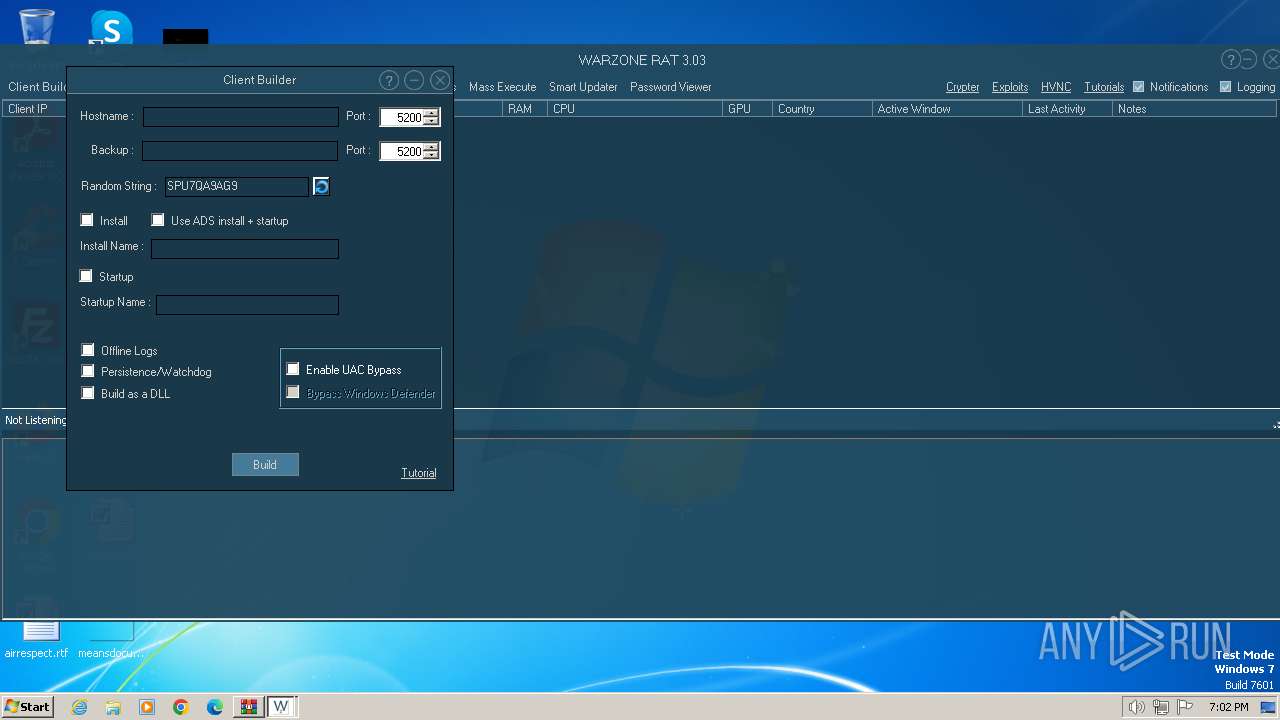Viewport: 1280px width, 720px height.
Task: Close the Client Builder dialog
Action: 440,80
